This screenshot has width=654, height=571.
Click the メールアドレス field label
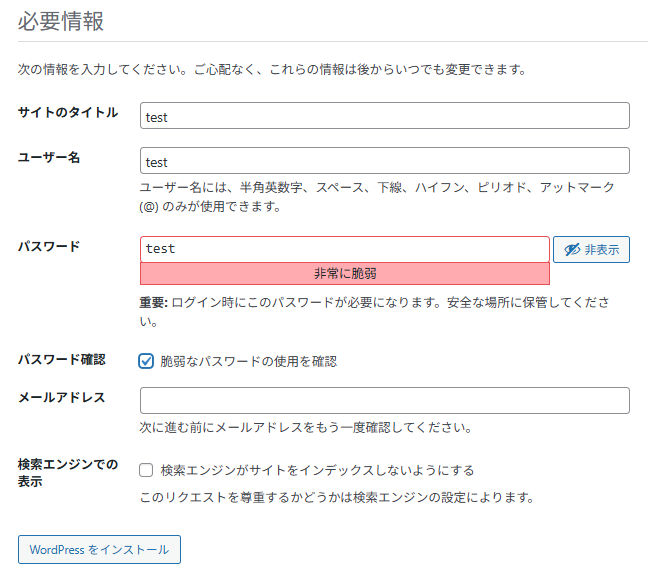(61, 397)
